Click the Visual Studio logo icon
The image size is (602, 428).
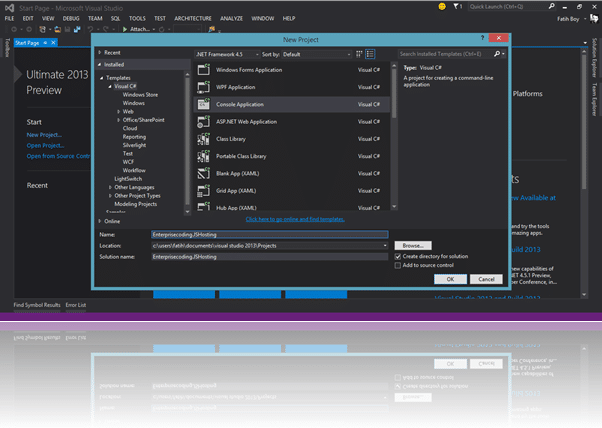tap(10, 8)
